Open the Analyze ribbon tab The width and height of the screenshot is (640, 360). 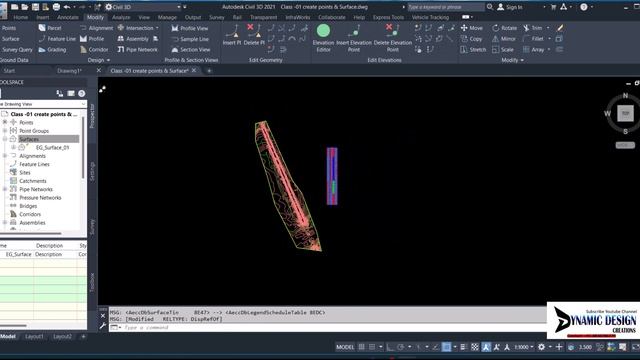[x=121, y=17]
